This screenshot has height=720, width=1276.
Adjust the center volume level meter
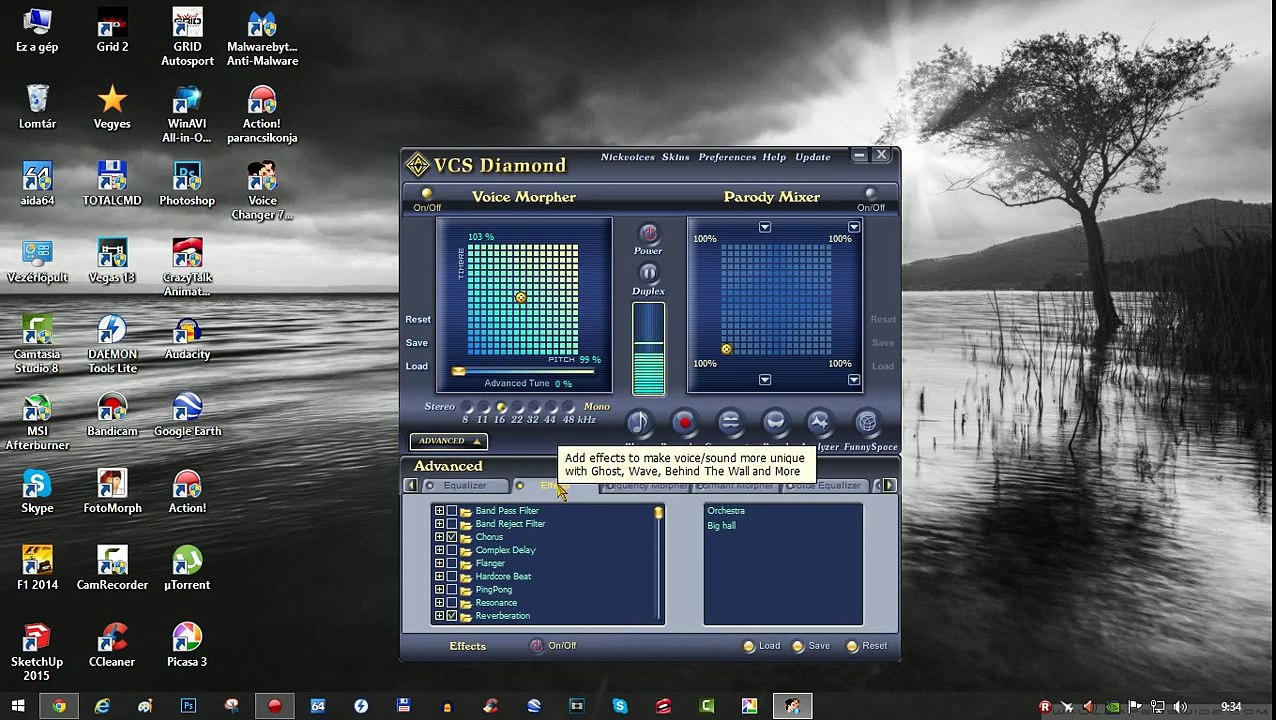648,349
